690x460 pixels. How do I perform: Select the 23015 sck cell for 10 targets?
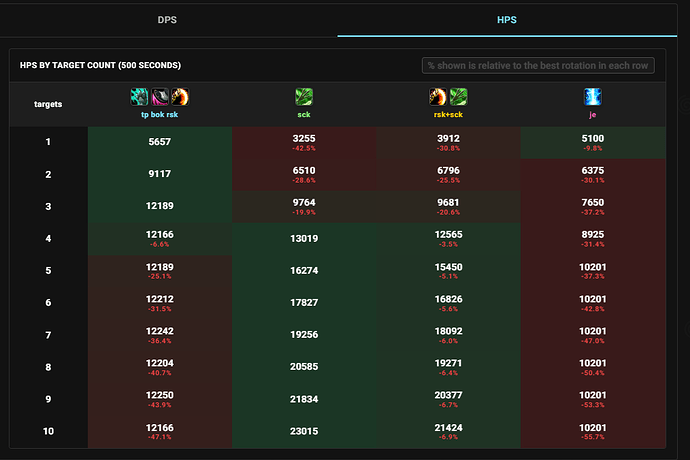pos(304,431)
